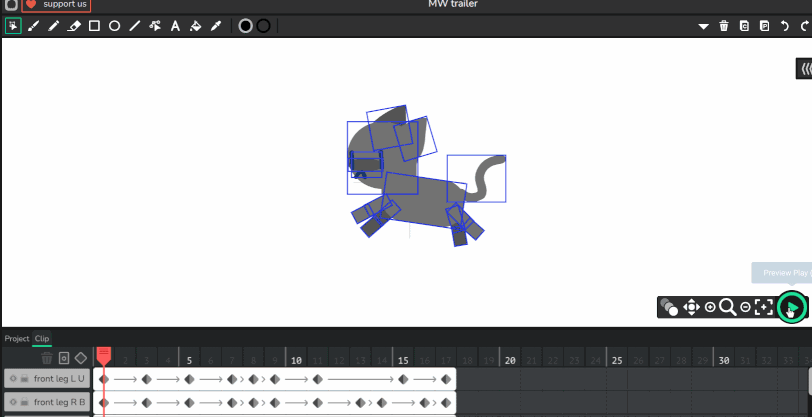
Task: Click the trash delete icon in top toolbar
Action: pos(724,26)
